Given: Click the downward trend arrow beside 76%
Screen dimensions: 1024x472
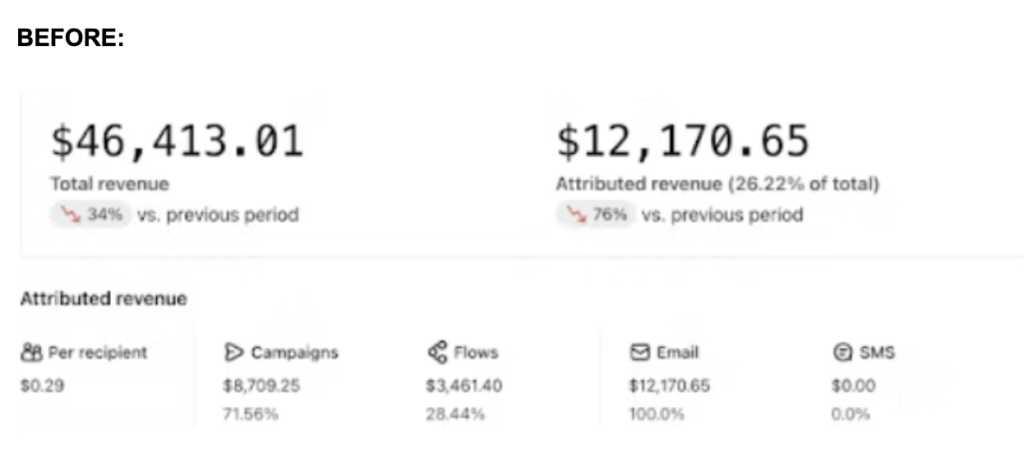Looking at the screenshot, I should 574,214.
